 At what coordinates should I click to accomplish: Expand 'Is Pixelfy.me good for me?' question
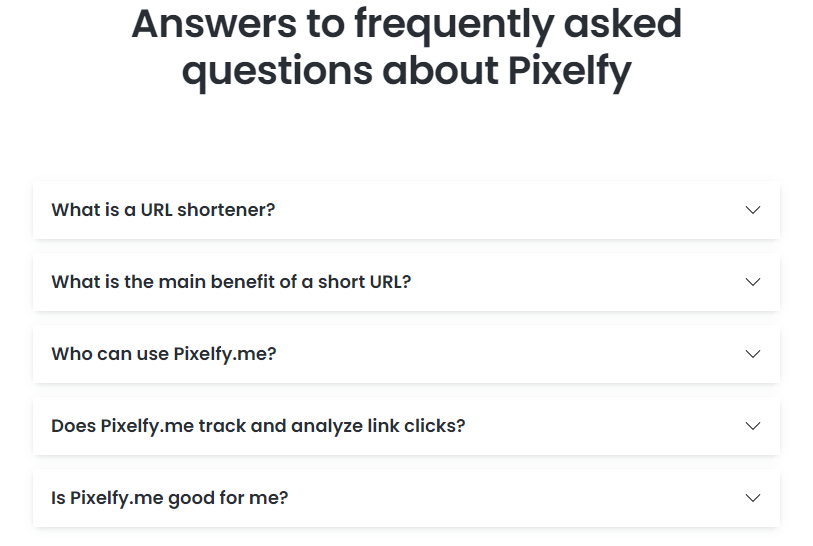tap(169, 498)
